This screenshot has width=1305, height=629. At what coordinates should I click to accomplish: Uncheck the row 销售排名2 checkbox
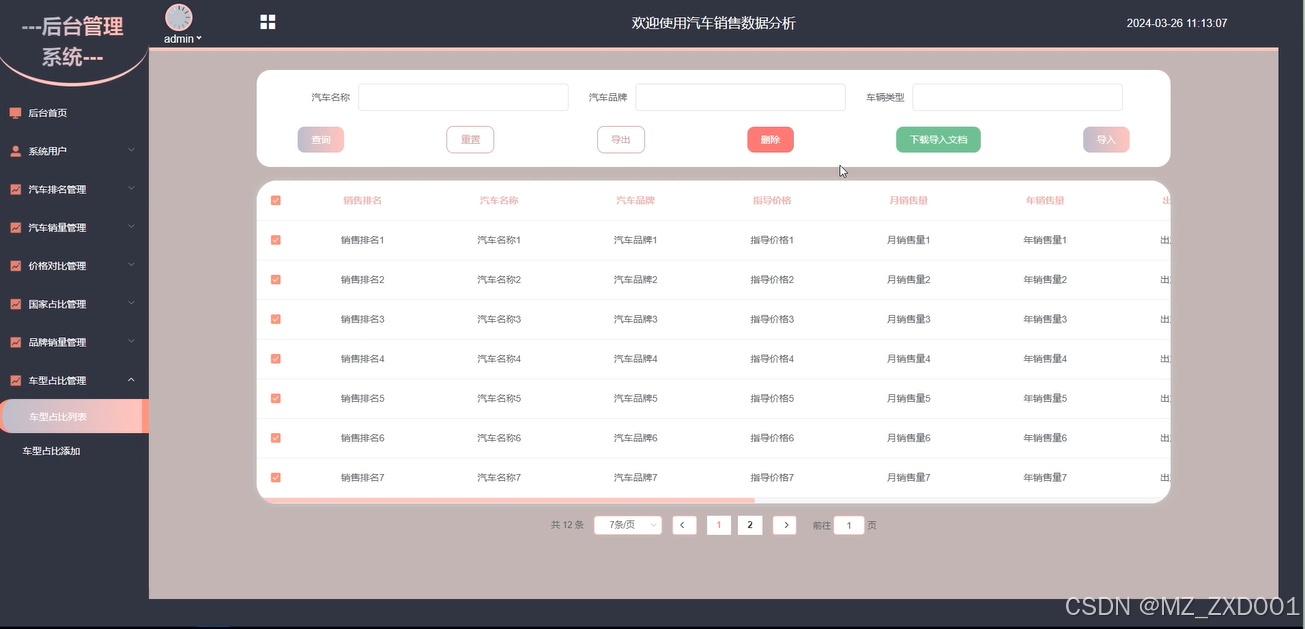276,279
